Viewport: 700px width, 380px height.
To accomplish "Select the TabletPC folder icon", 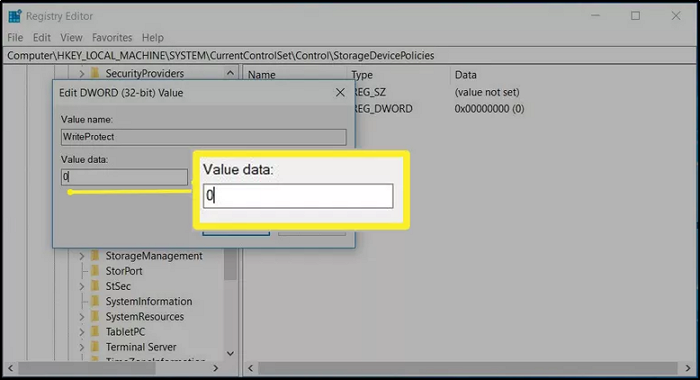I will point(95,332).
